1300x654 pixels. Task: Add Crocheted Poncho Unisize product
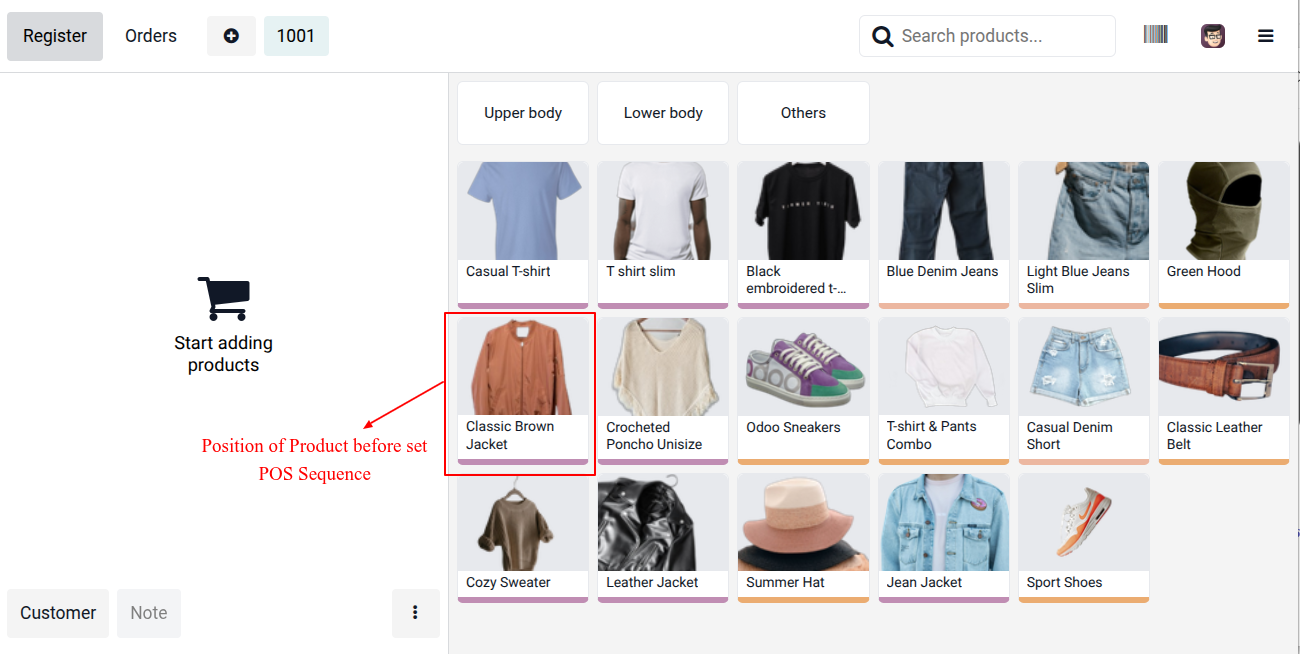pyautogui.click(x=663, y=391)
